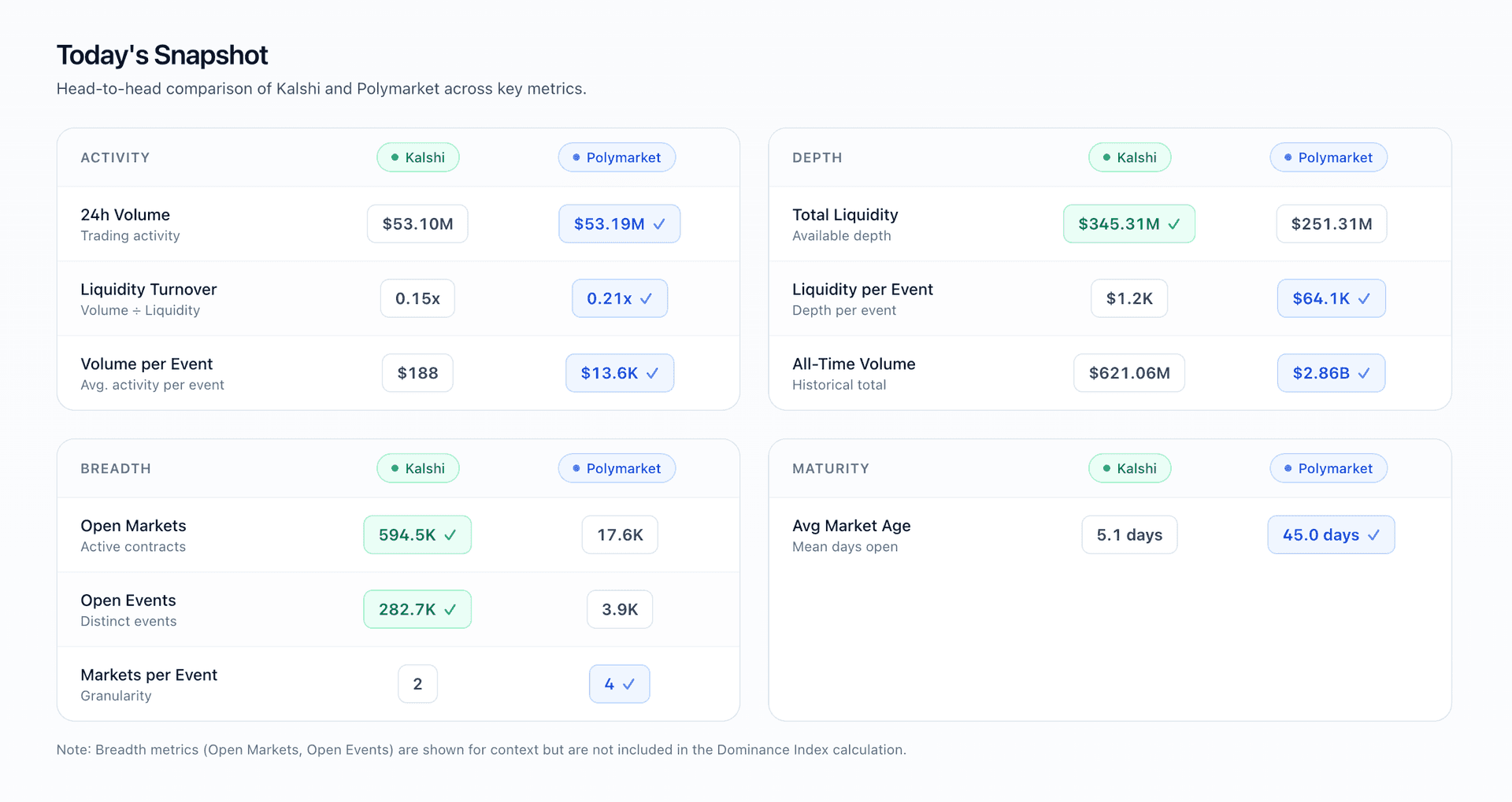
Task: Click checkmark icon next to $64.1K
Action: point(1364,299)
